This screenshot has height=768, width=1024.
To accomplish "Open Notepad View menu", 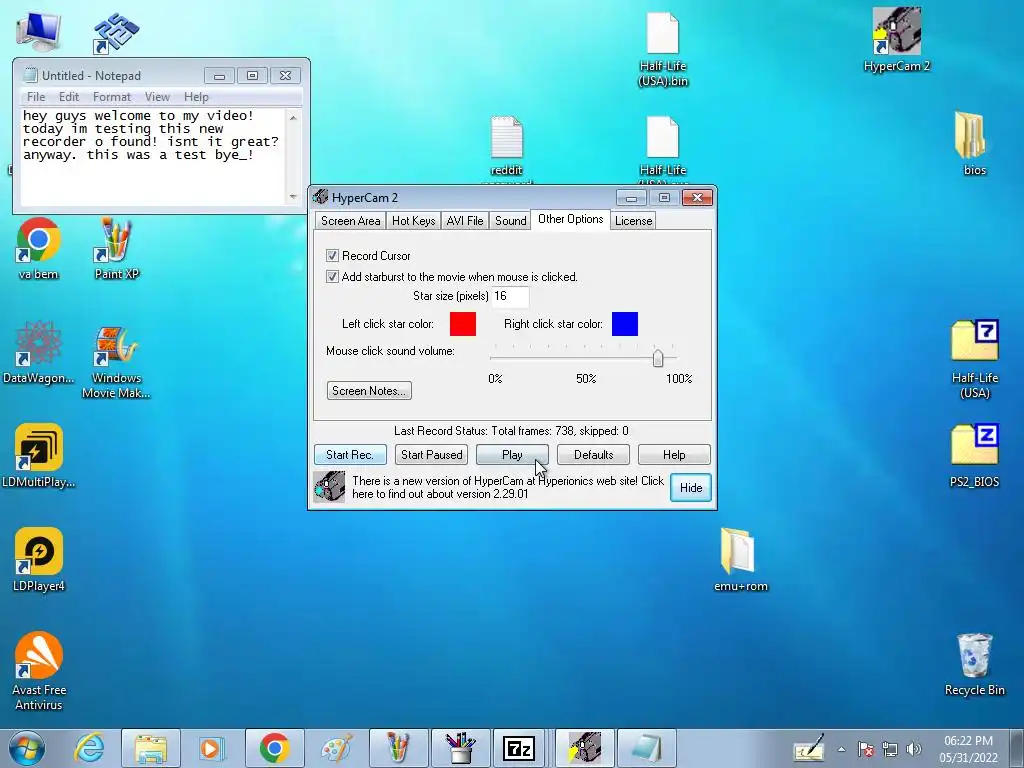I will point(157,97).
